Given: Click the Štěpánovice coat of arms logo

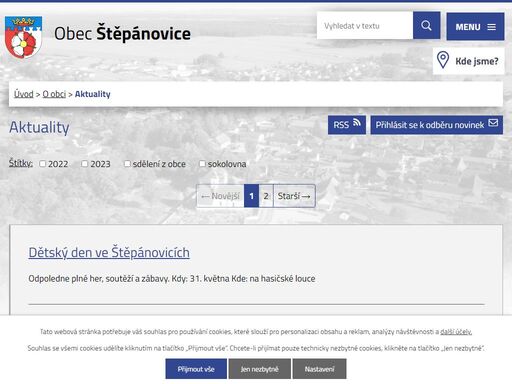Looking at the screenshot, I should pyautogui.click(x=23, y=37).
